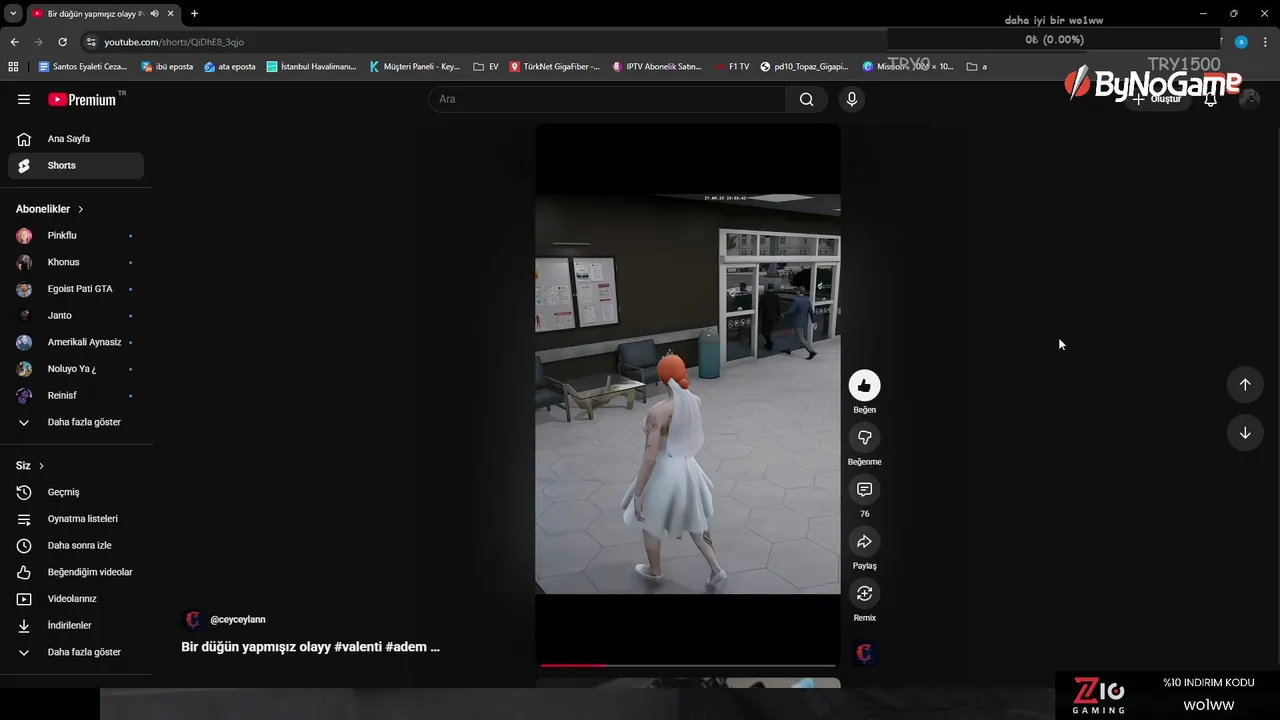Open the pd10_Topaz_Gigapi bookmark
1280x720 pixels.
pyautogui.click(x=805, y=67)
